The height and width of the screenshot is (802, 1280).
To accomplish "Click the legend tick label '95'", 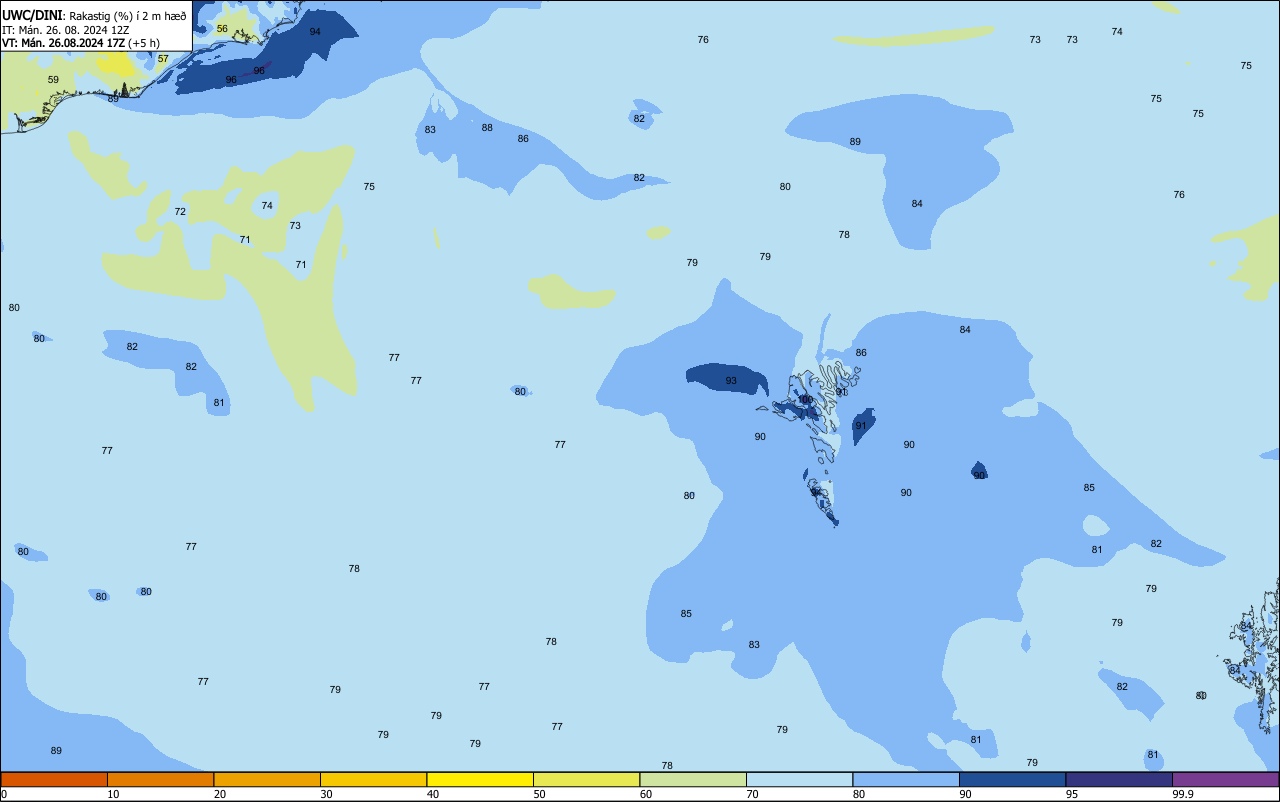I will pos(1073,794).
